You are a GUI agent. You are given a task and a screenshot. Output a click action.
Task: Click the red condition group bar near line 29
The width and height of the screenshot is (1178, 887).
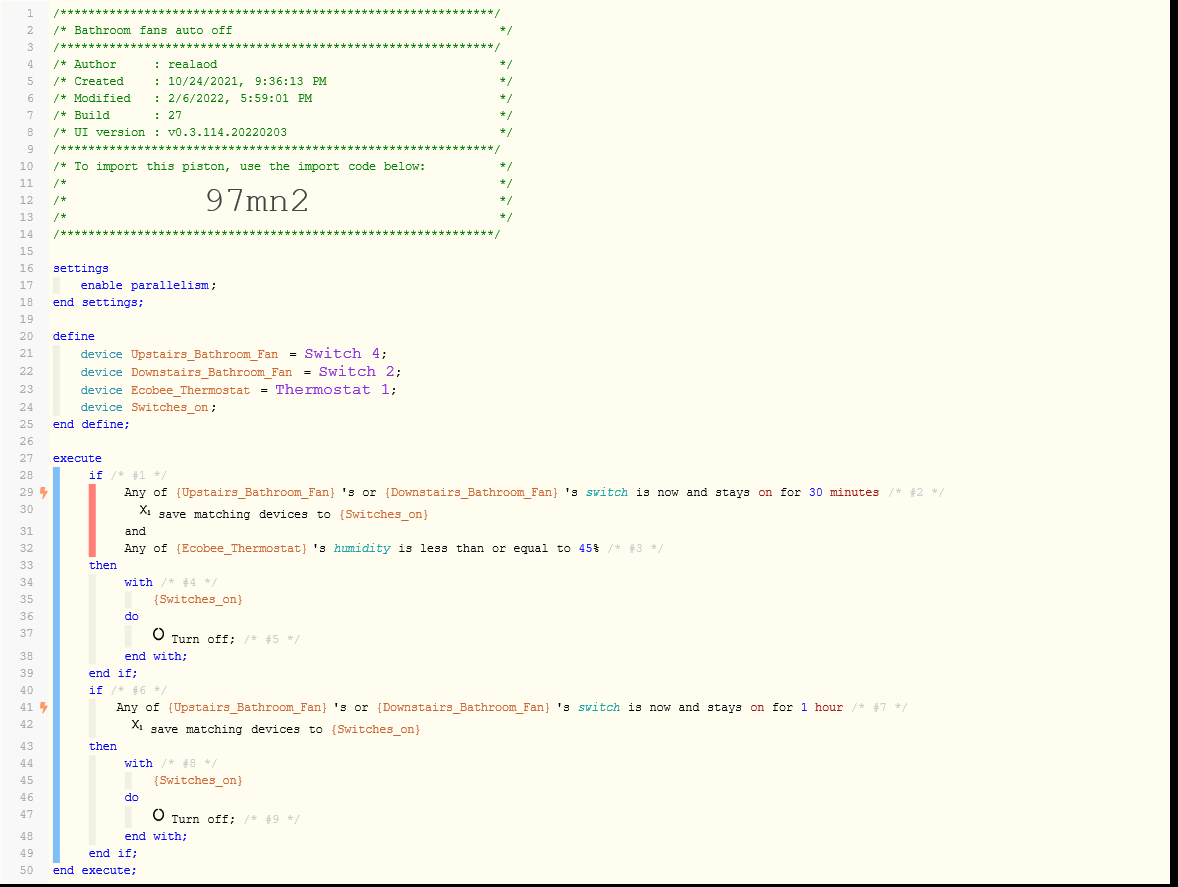click(x=92, y=519)
